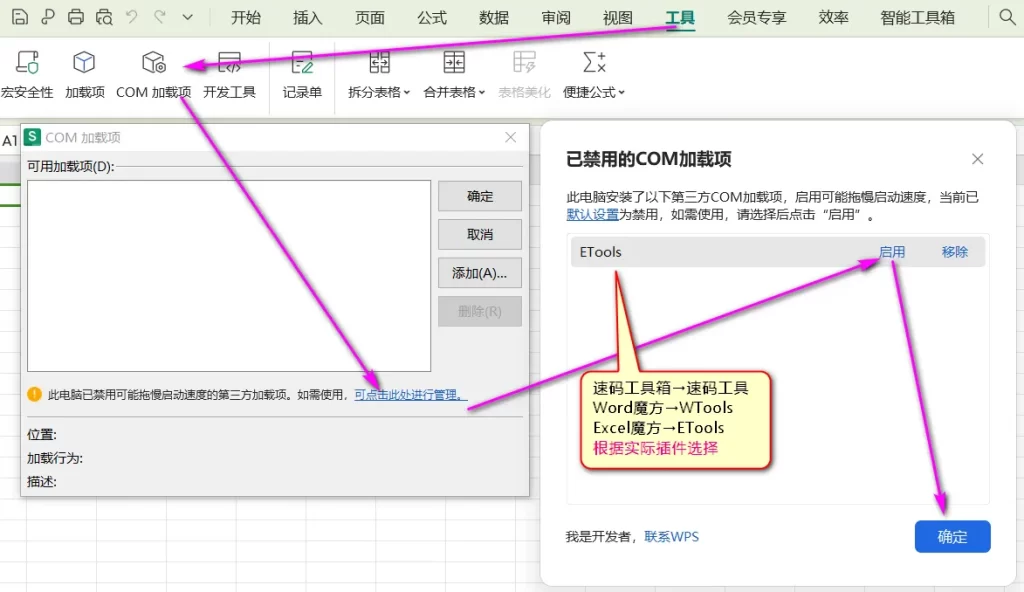Viewport: 1024px width, 592px height.
Task: Open the 智能工具箱 ribbon tab
Action: [917, 18]
